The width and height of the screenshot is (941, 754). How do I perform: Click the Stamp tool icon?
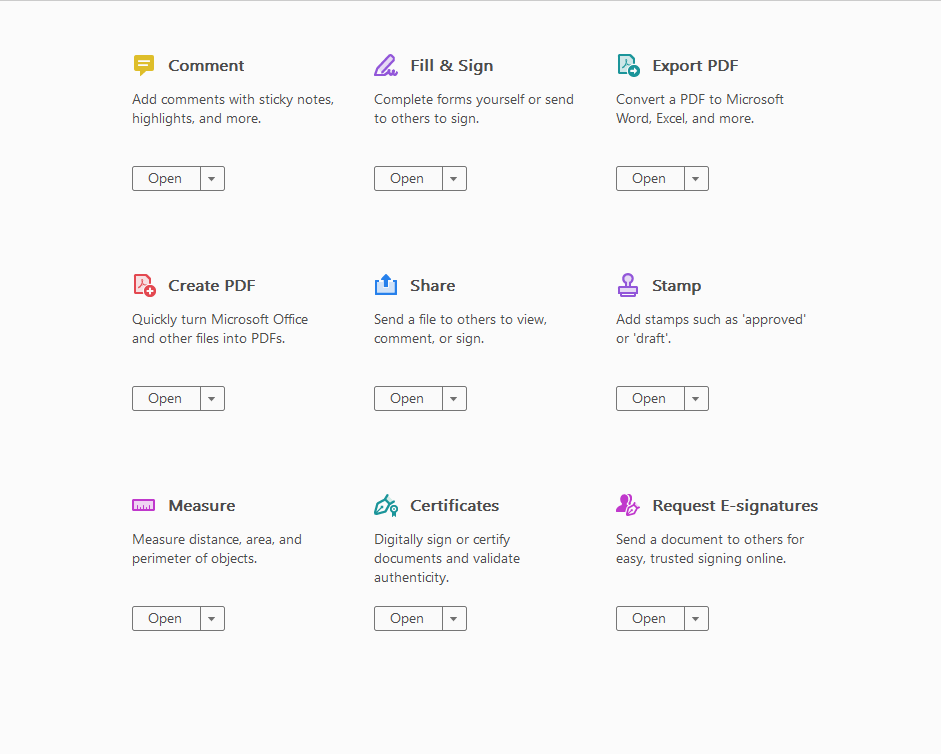628,284
